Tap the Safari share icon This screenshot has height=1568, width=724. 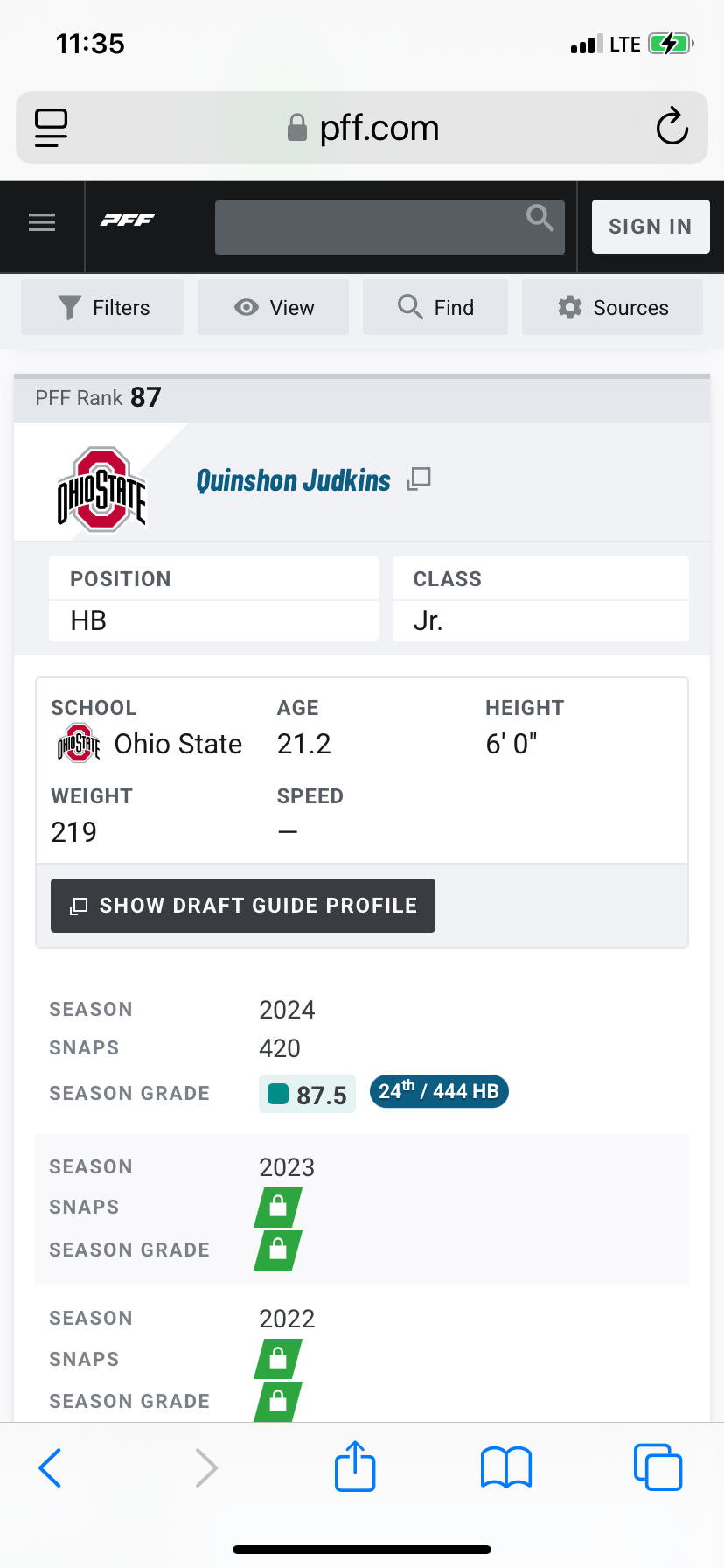tap(355, 1466)
